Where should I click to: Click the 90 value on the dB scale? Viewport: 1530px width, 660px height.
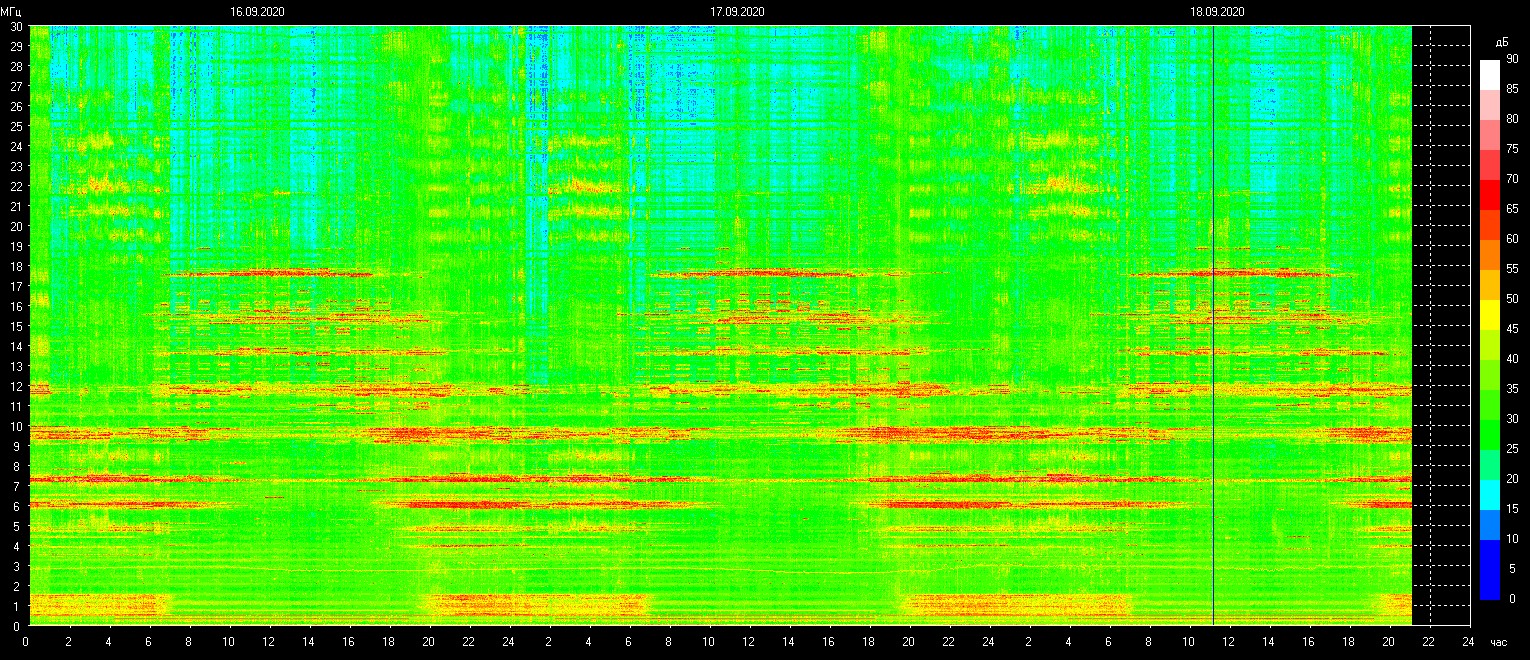tap(1512, 60)
